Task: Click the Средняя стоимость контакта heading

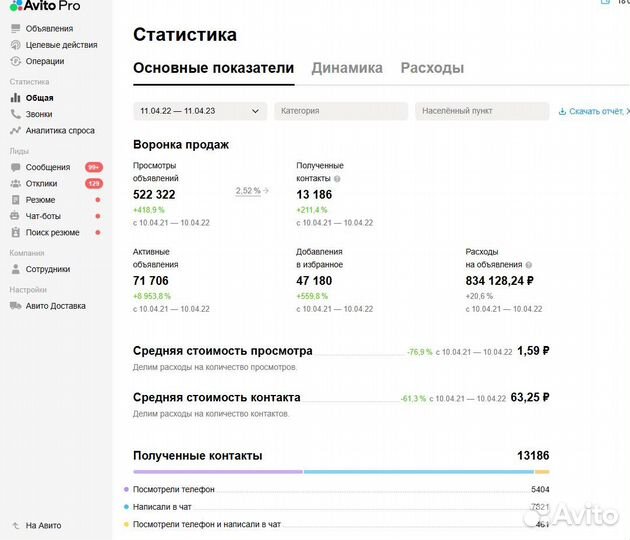Action: 217,397
